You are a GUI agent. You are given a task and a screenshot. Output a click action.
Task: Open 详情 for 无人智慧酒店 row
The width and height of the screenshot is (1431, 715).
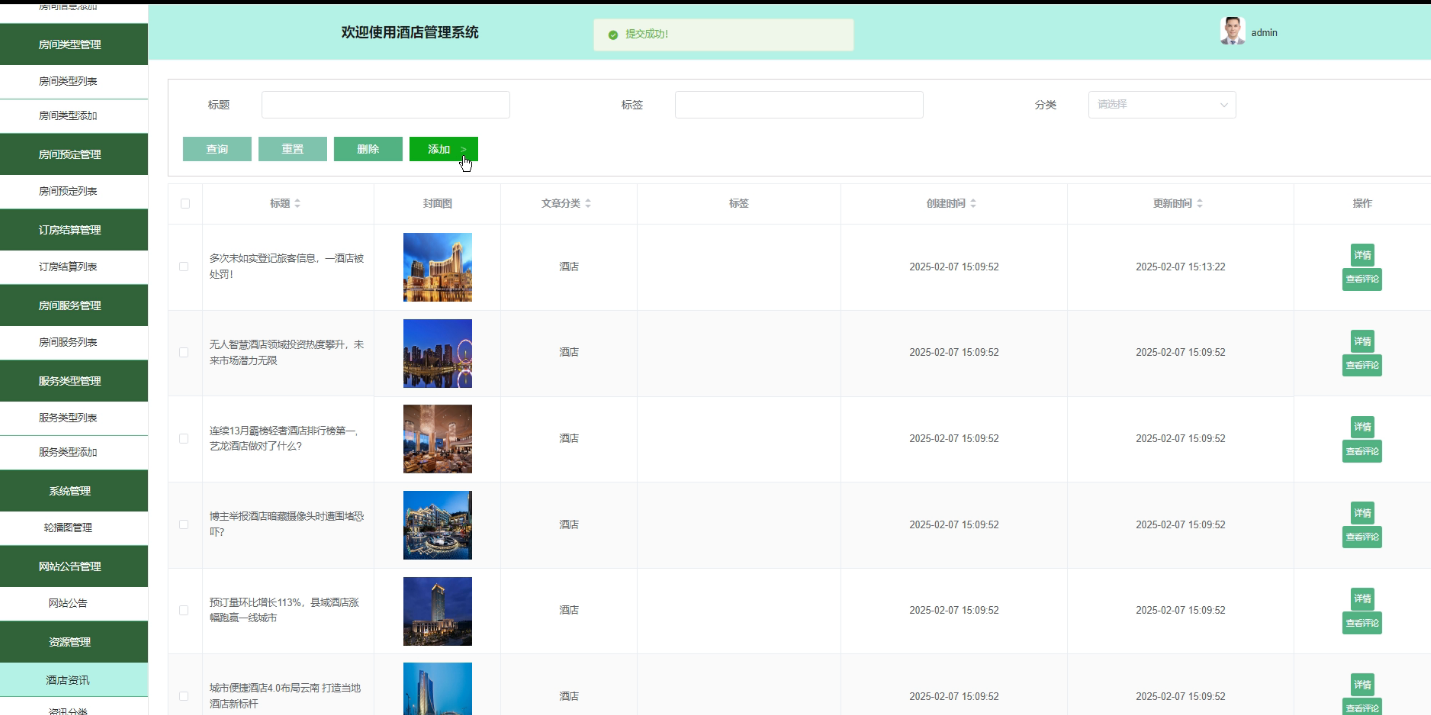tap(1362, 341)
